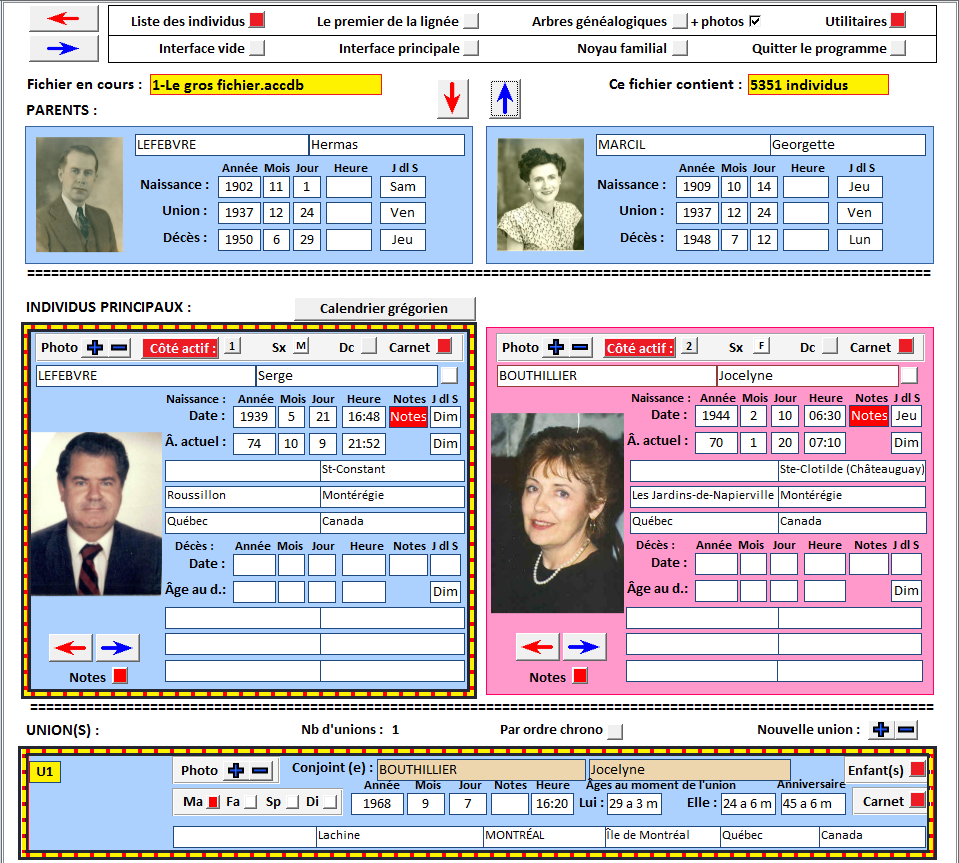
Task: Click the St-Constant birthplace field
Action: (392, 470)
